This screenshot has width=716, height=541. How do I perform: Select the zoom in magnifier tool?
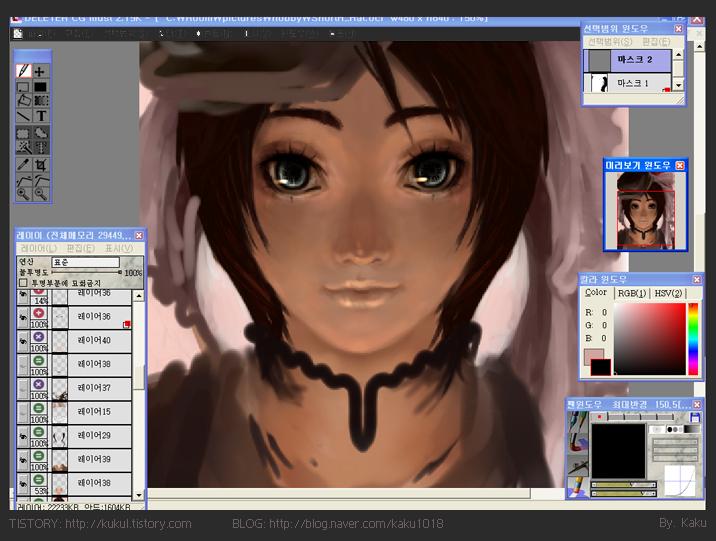[23, 194]
